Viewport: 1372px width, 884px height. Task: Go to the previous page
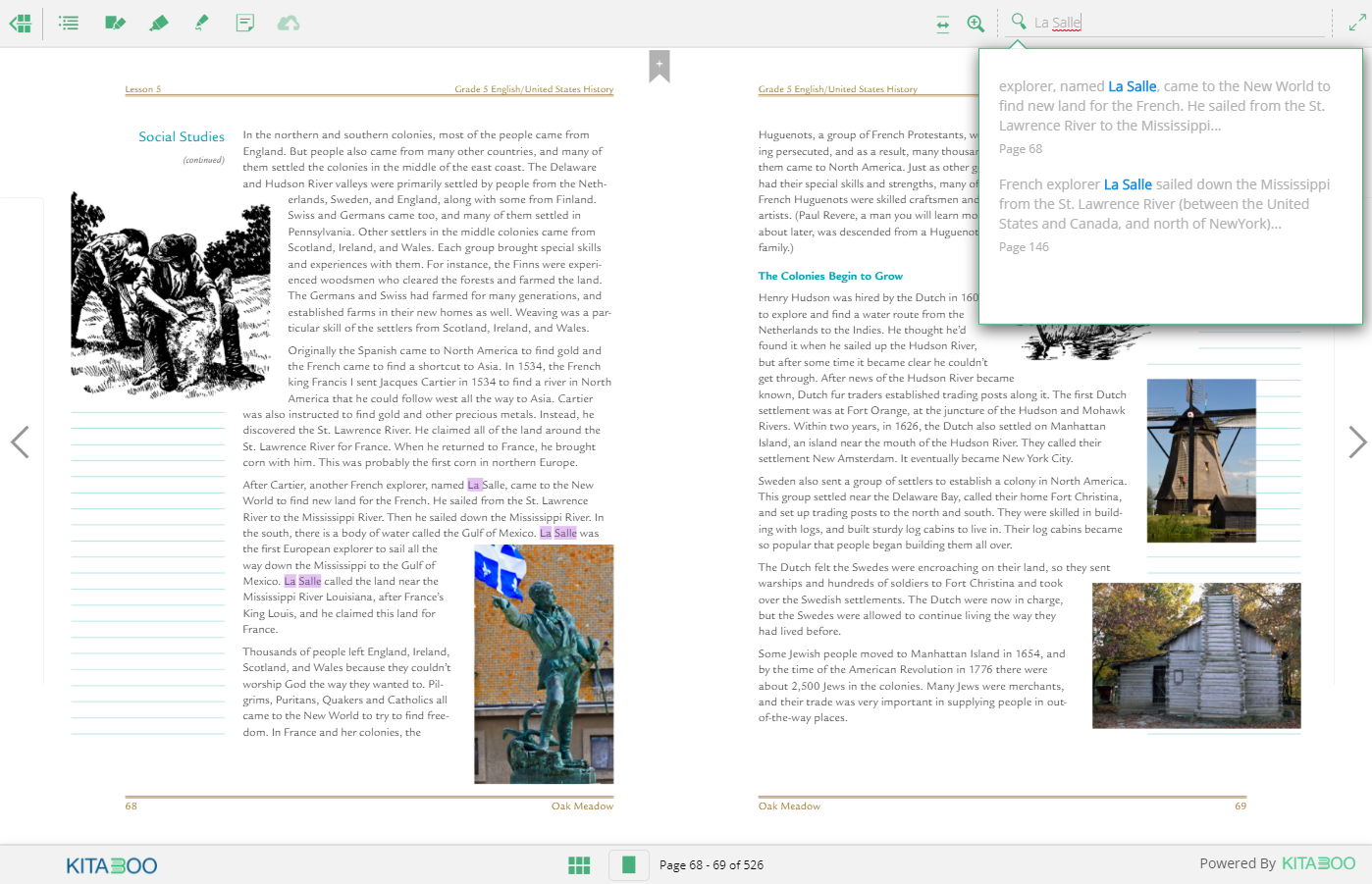click(x=20, y=442)
